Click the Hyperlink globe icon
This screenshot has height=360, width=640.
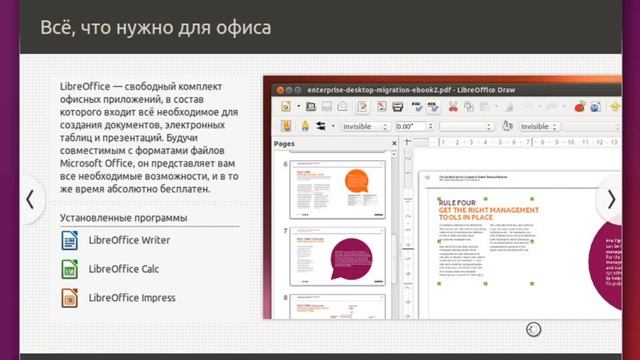pyautogui.click(x=596, y=107)
